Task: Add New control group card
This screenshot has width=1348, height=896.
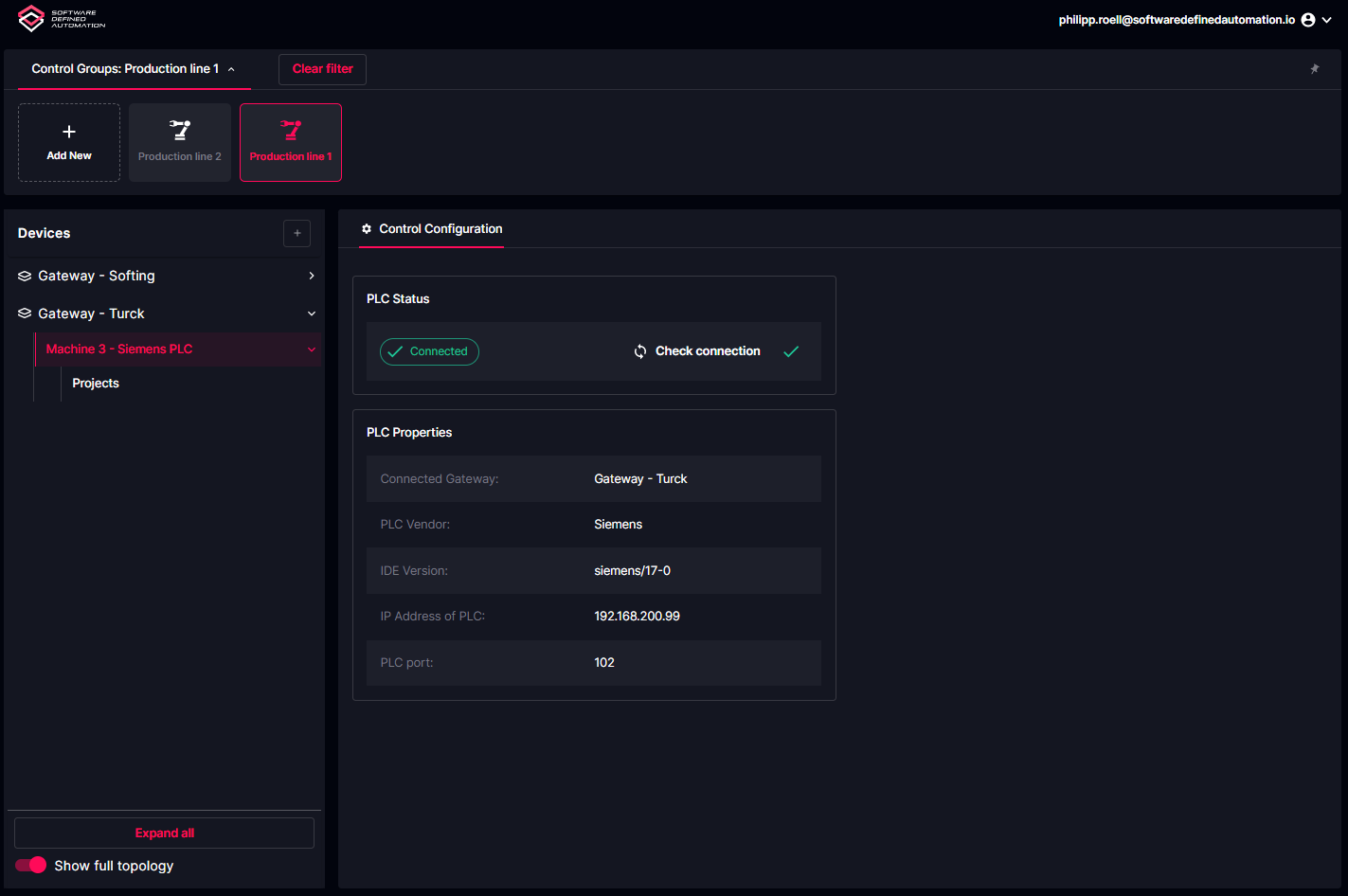Action: click(69, 142)
